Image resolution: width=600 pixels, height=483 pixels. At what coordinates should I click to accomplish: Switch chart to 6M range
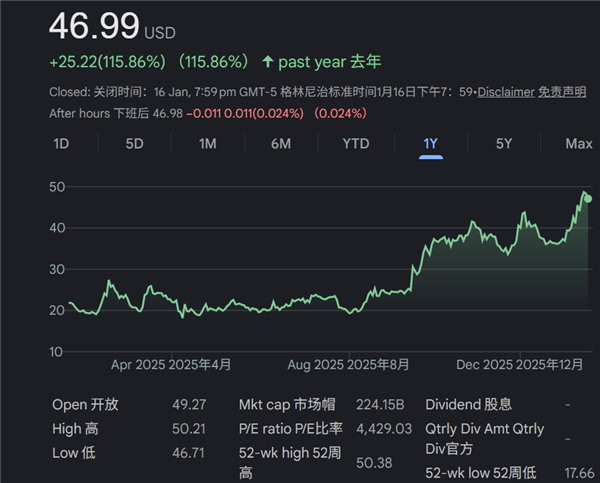pos(281,144)
